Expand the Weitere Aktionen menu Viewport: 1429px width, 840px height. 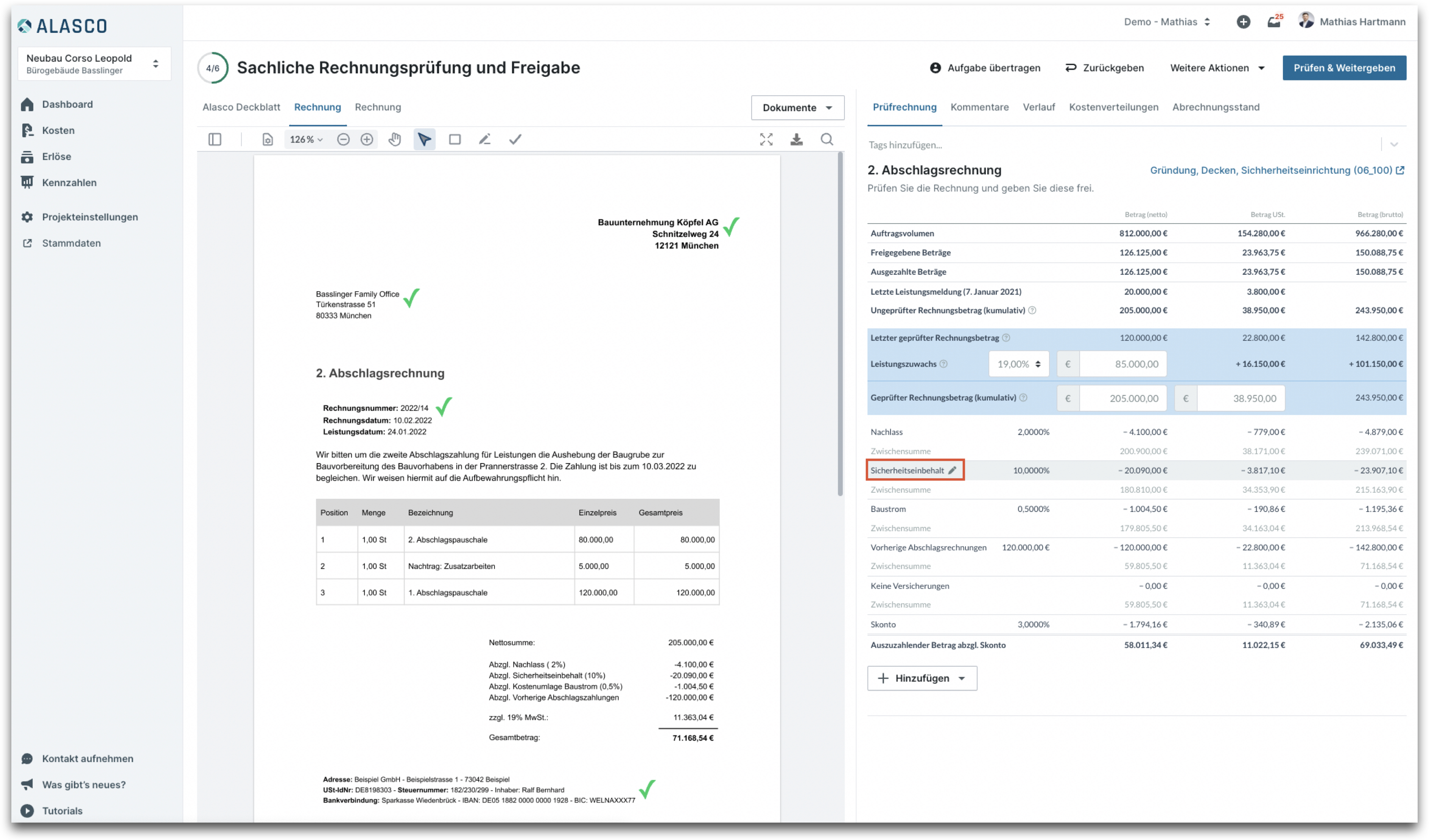click(1217, 68)
